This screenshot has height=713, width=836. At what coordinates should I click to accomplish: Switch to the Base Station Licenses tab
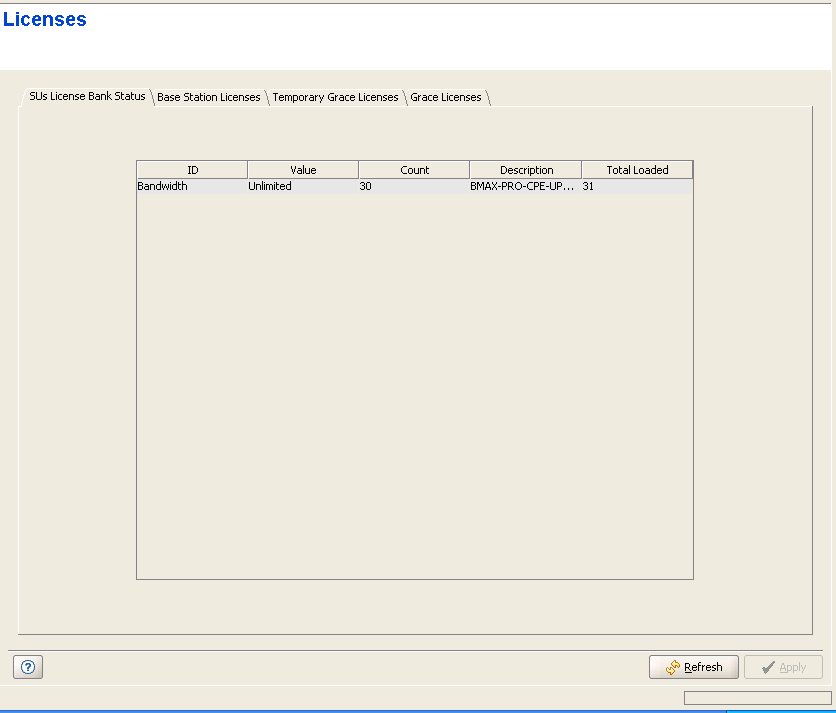(208, 97)
